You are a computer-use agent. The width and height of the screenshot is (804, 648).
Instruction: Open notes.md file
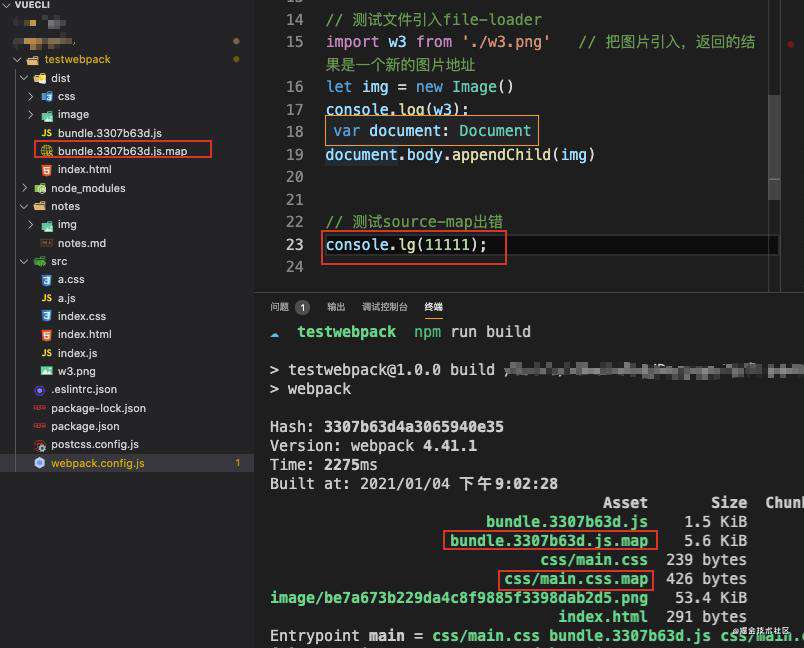tap(82, 243)
